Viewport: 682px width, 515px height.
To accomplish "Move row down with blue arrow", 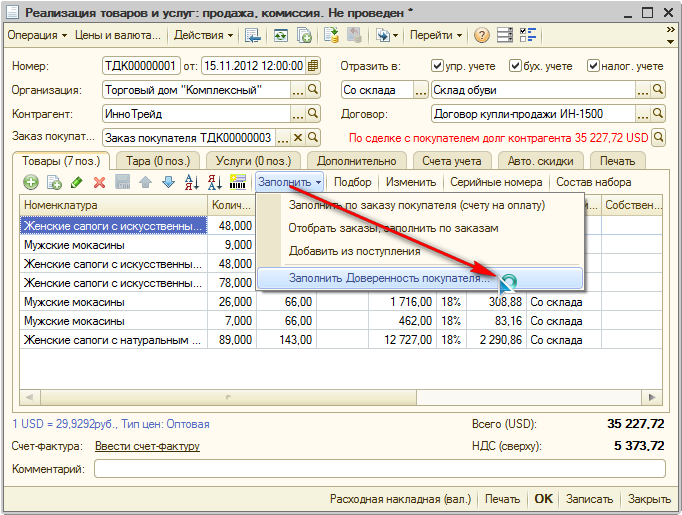I will pyautogui.click(x=167, y=182).
